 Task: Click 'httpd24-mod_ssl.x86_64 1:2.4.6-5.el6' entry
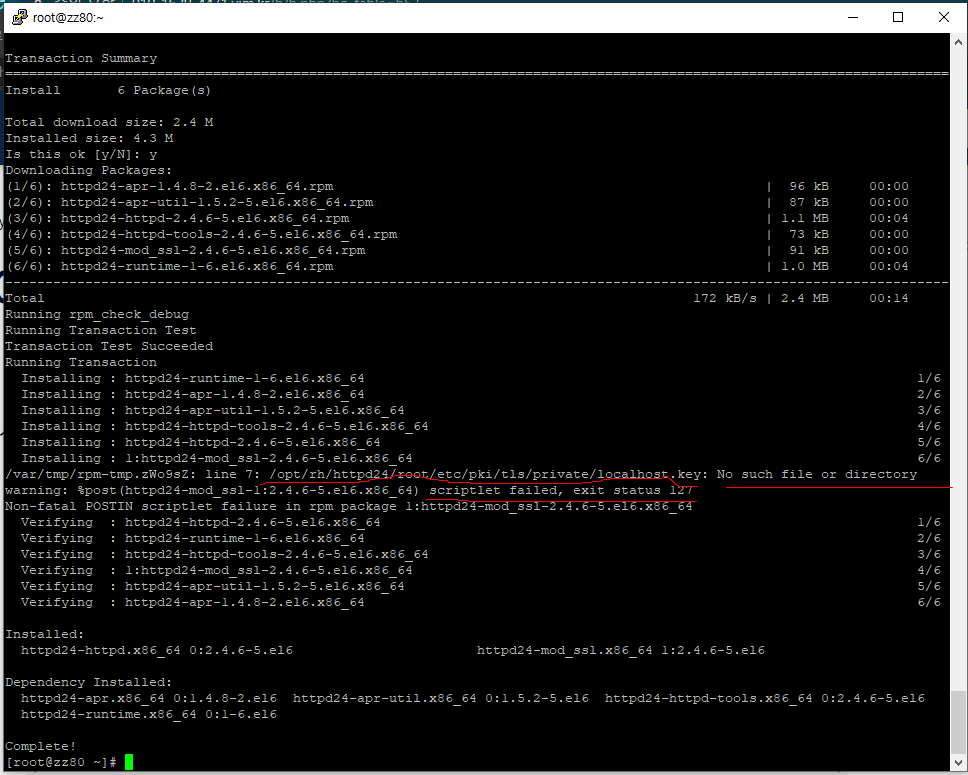[620, 651]
